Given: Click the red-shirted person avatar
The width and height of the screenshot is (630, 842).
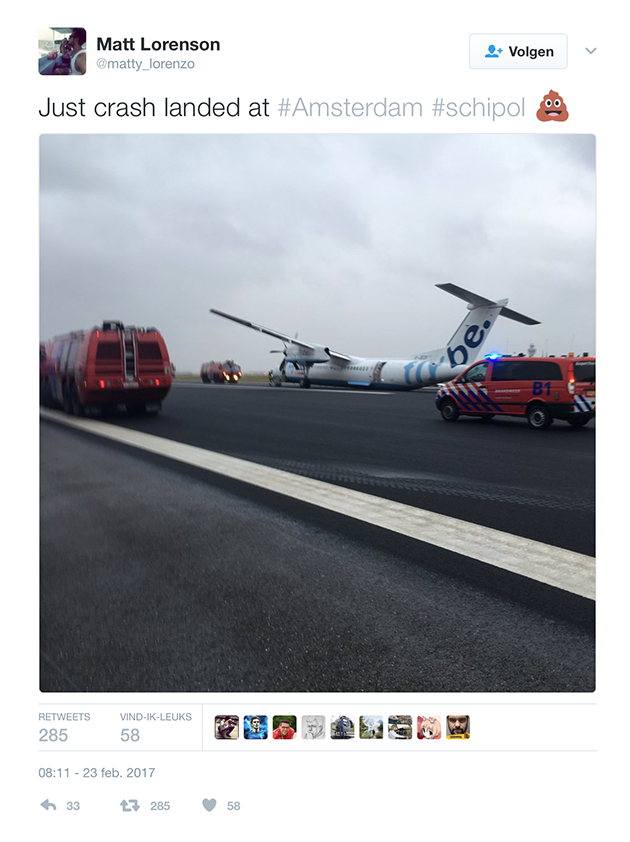Looking at the screenshot, I should pyautogui.click(x=285, y=727).
